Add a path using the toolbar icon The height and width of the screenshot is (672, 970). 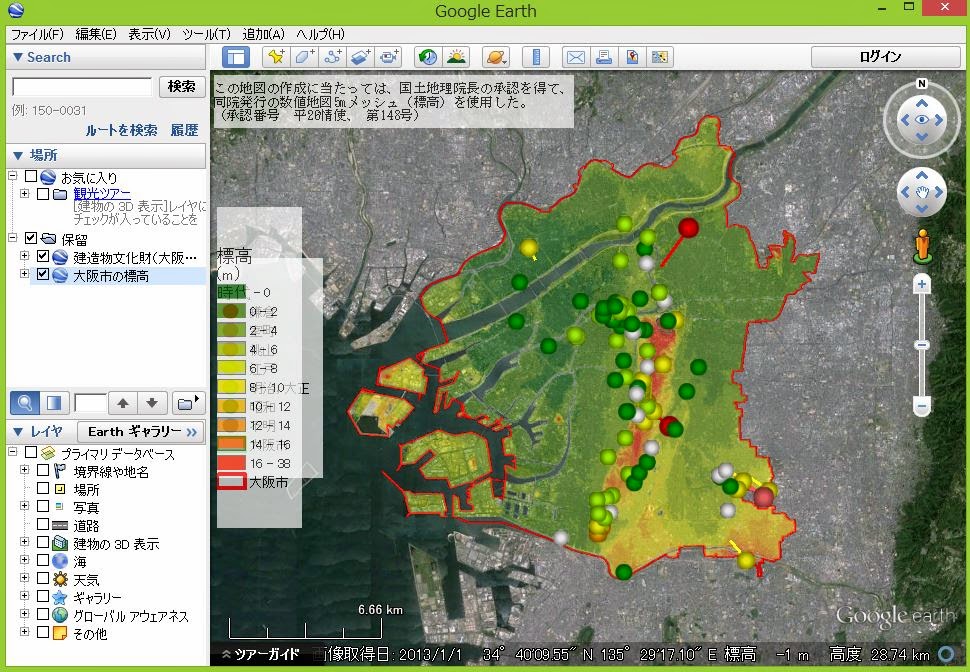click(333, 57)
